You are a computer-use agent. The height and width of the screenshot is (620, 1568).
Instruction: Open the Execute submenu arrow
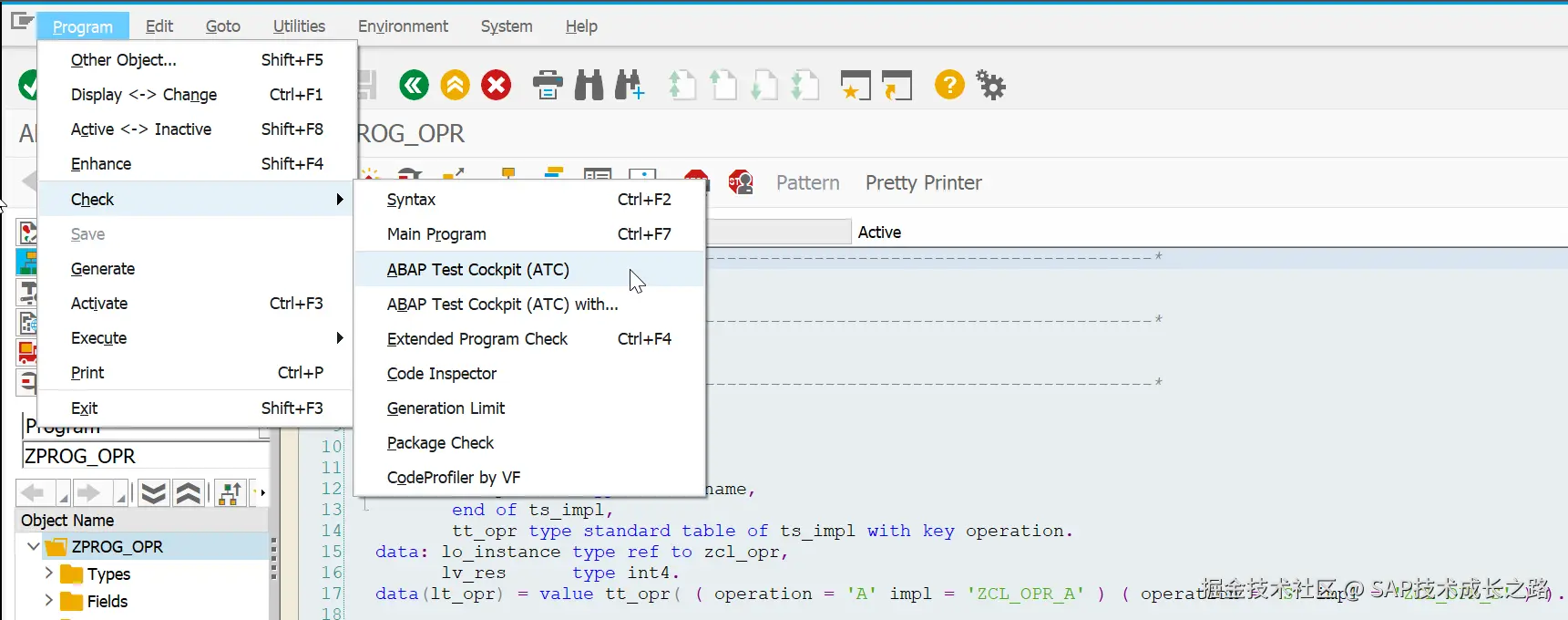click(340, 338)
